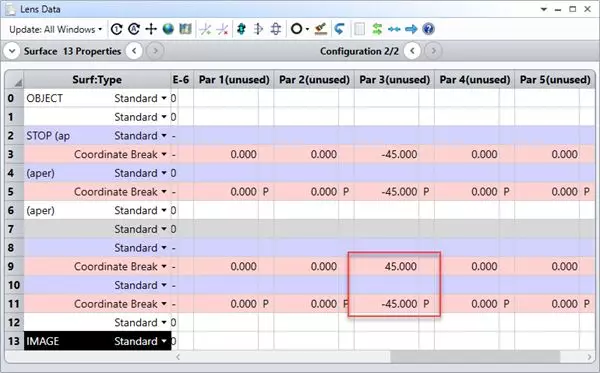
Task: Click the horizontal scrollbar thumb at the bottom
Action: click(475, 357)
